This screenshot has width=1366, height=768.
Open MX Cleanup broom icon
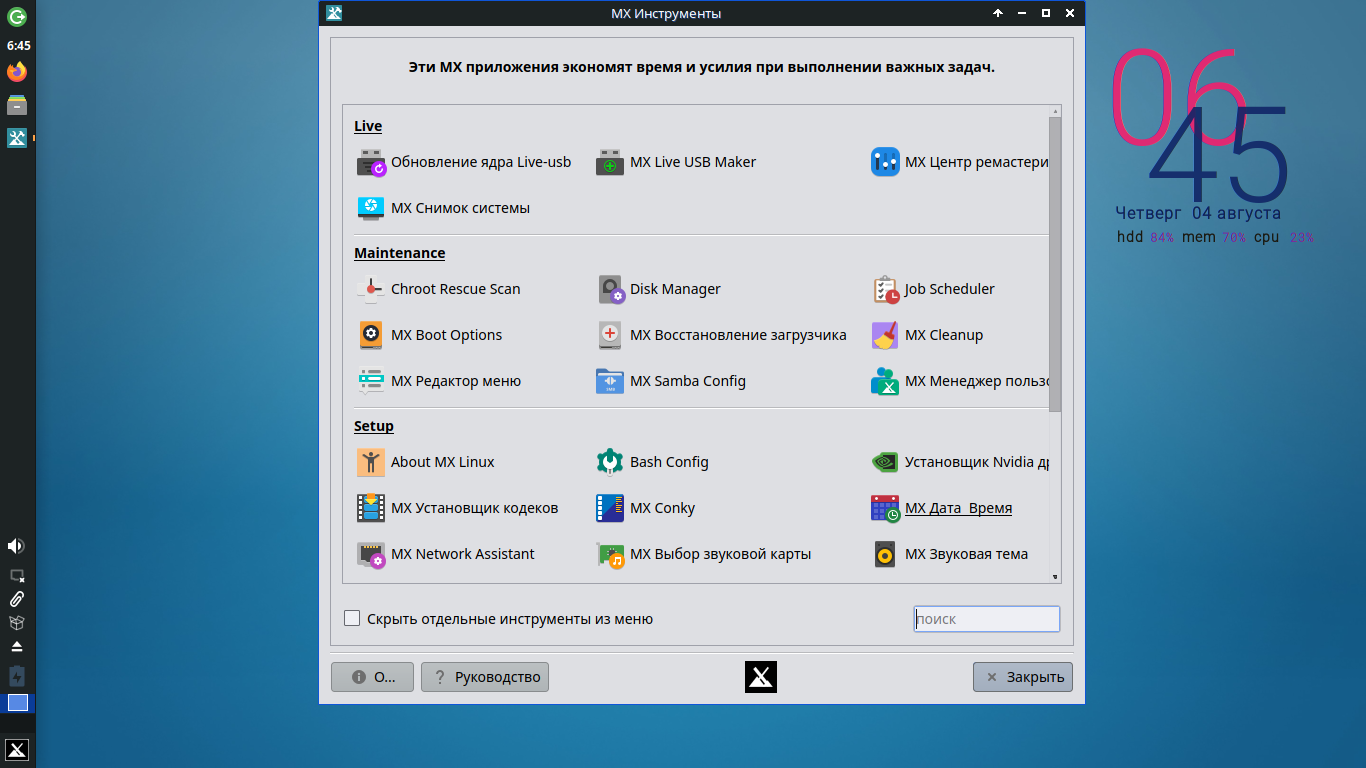pyautogui.click(x=885, y=335)
